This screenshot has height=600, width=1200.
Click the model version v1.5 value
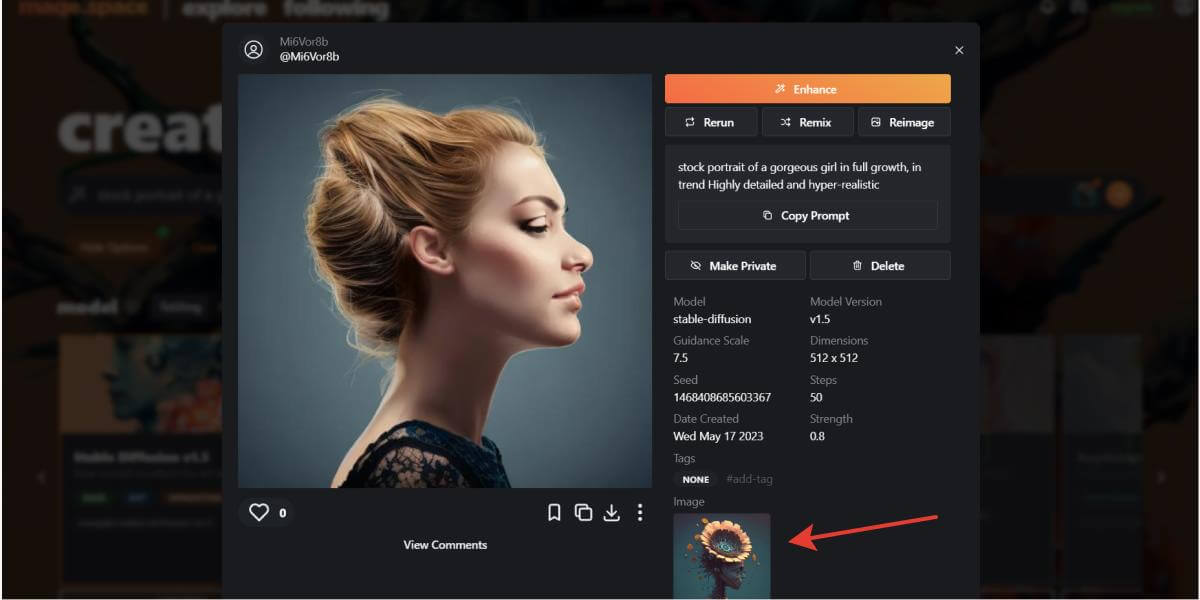821,319
